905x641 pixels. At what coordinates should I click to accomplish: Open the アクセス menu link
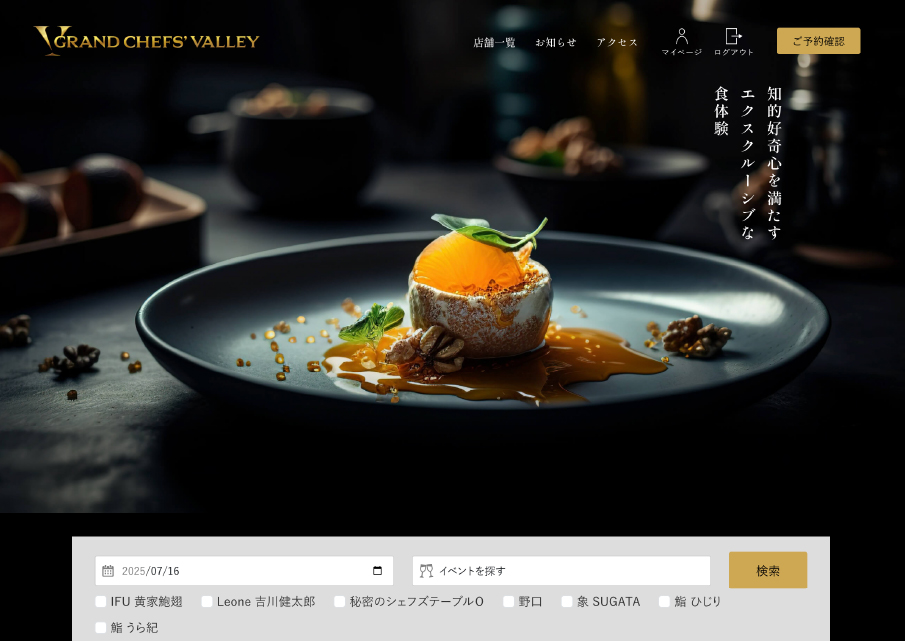click(617, 42)
